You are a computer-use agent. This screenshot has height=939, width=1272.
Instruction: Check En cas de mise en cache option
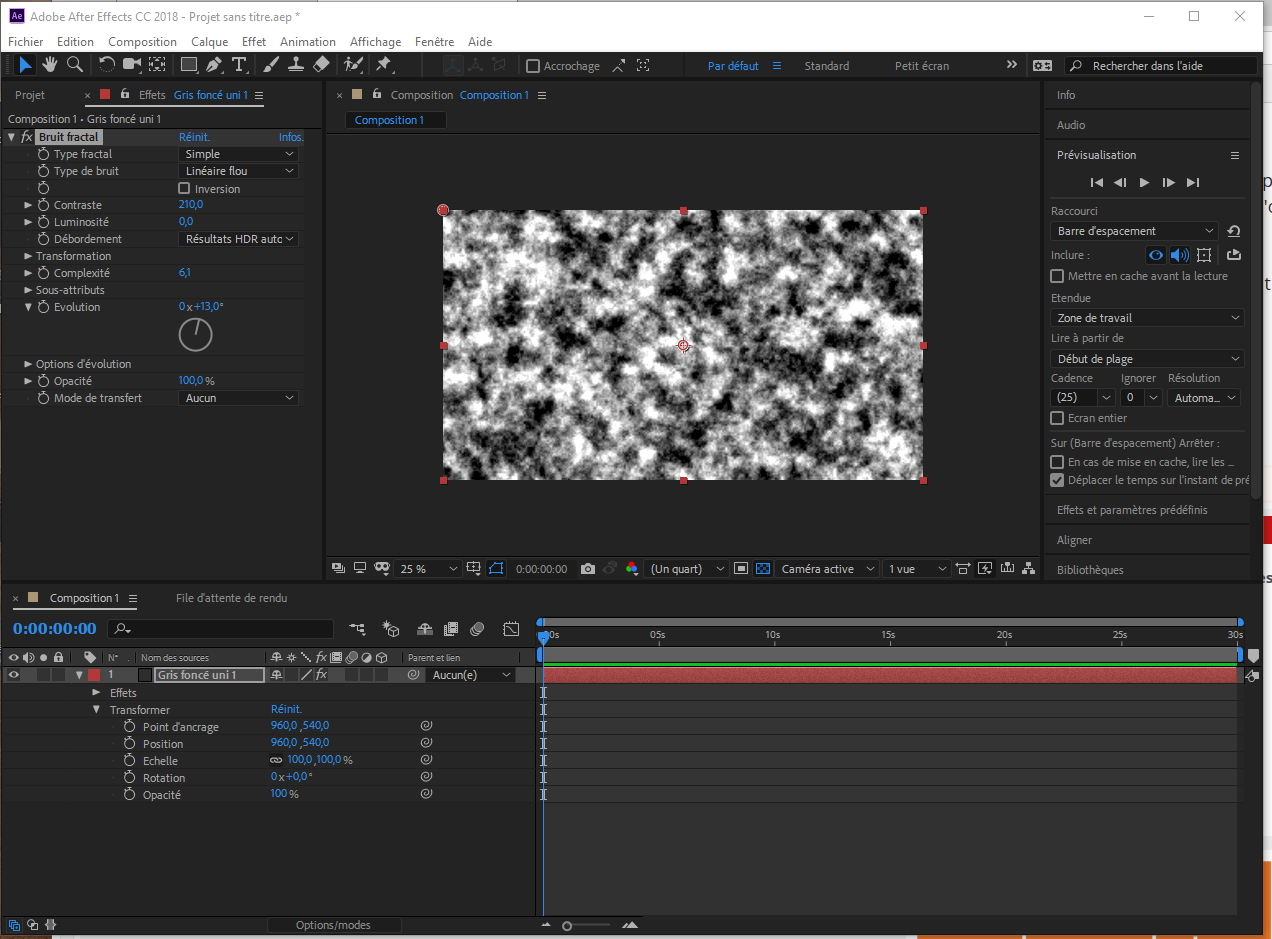coord(1057,462)
